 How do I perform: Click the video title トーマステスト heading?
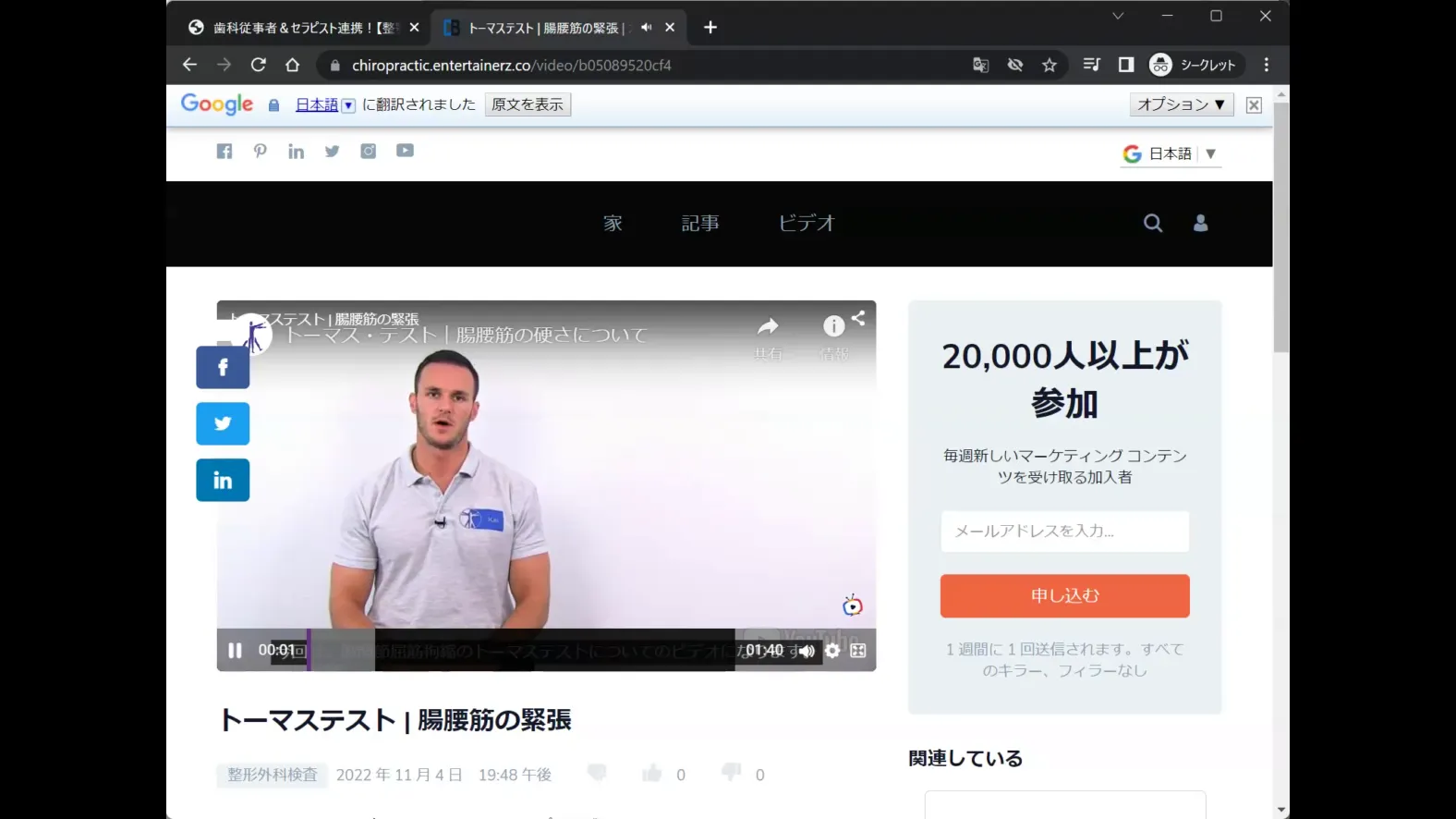point(394,720)
